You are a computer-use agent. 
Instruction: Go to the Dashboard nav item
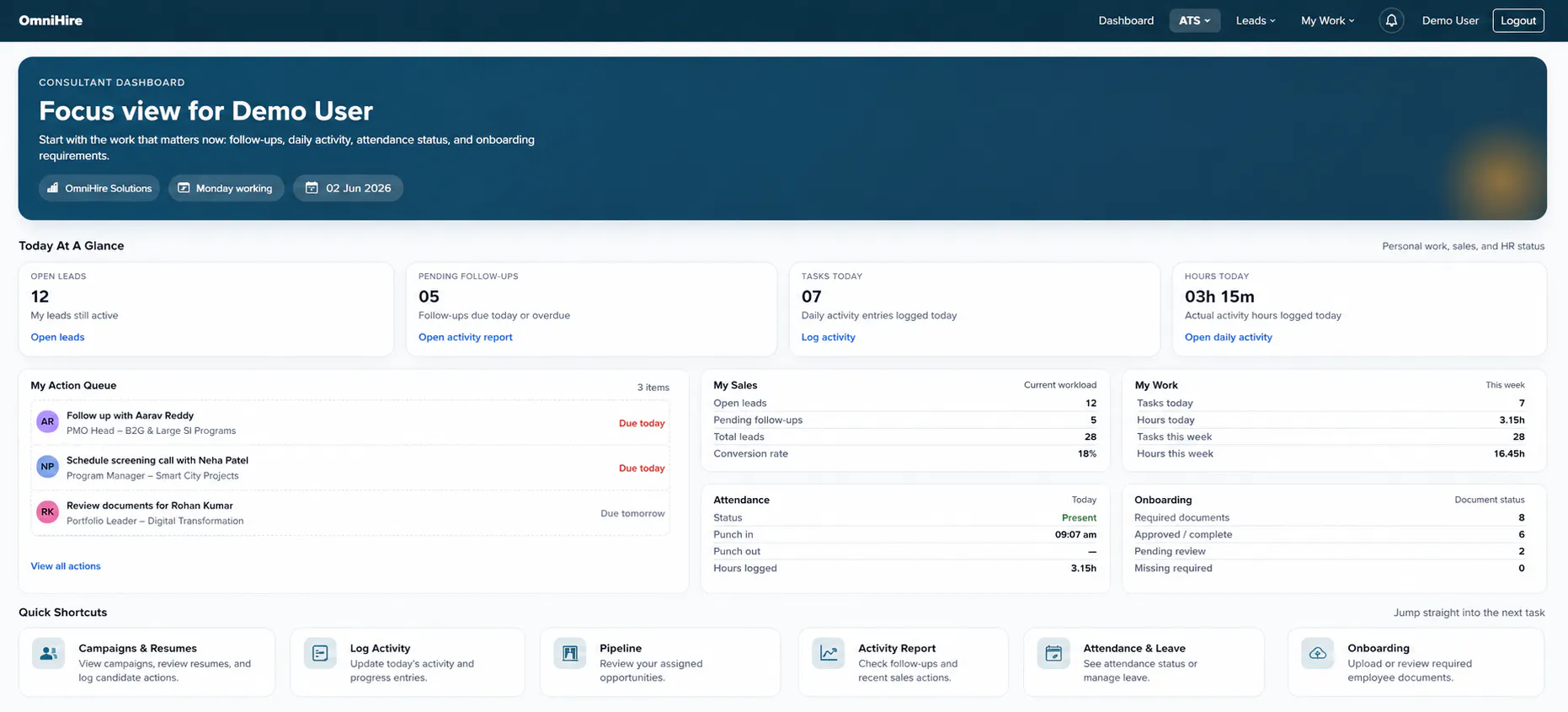[x=1126, y=20]
